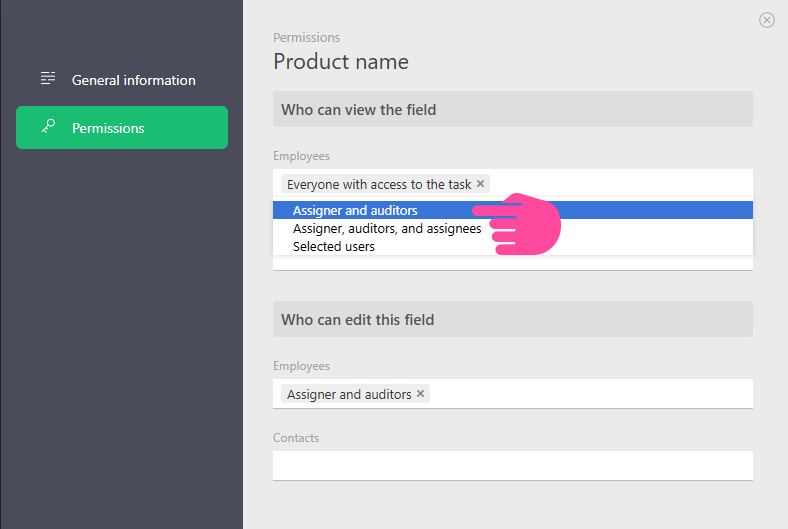788x529 pixels.
Task: Click the Contacts field label
Action: (296, 438)
